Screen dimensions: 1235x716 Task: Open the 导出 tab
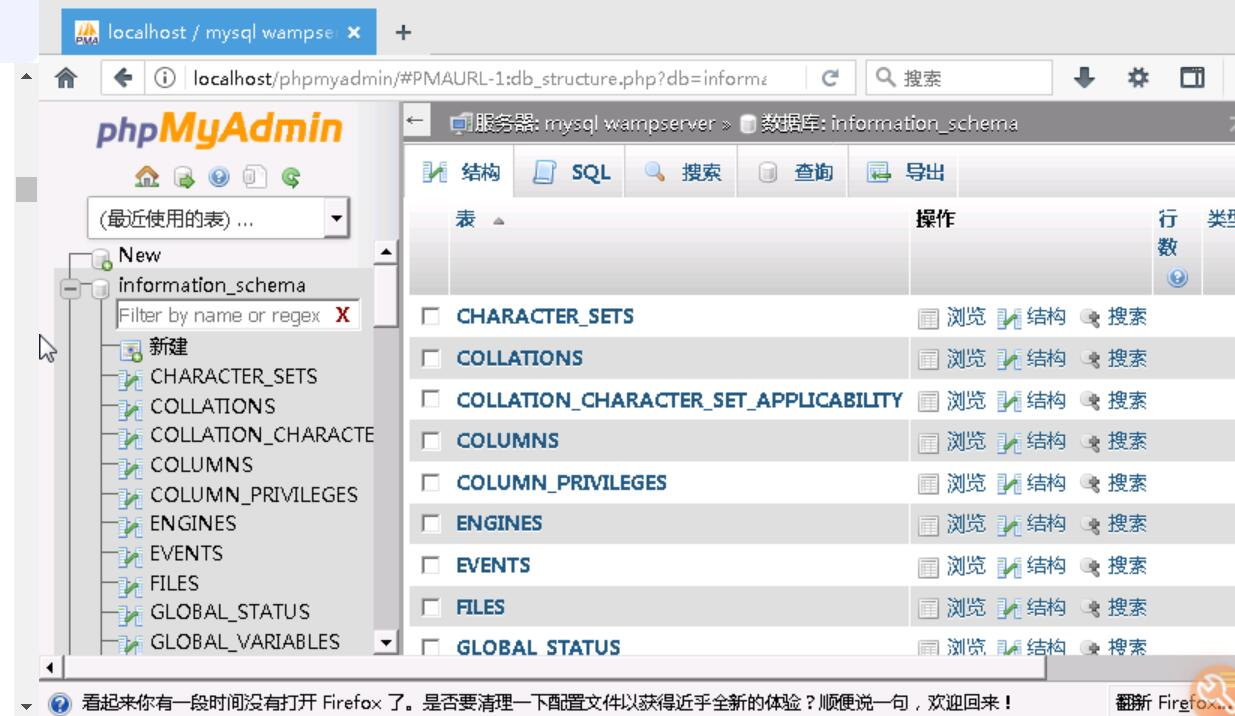(x=904, y=174)
